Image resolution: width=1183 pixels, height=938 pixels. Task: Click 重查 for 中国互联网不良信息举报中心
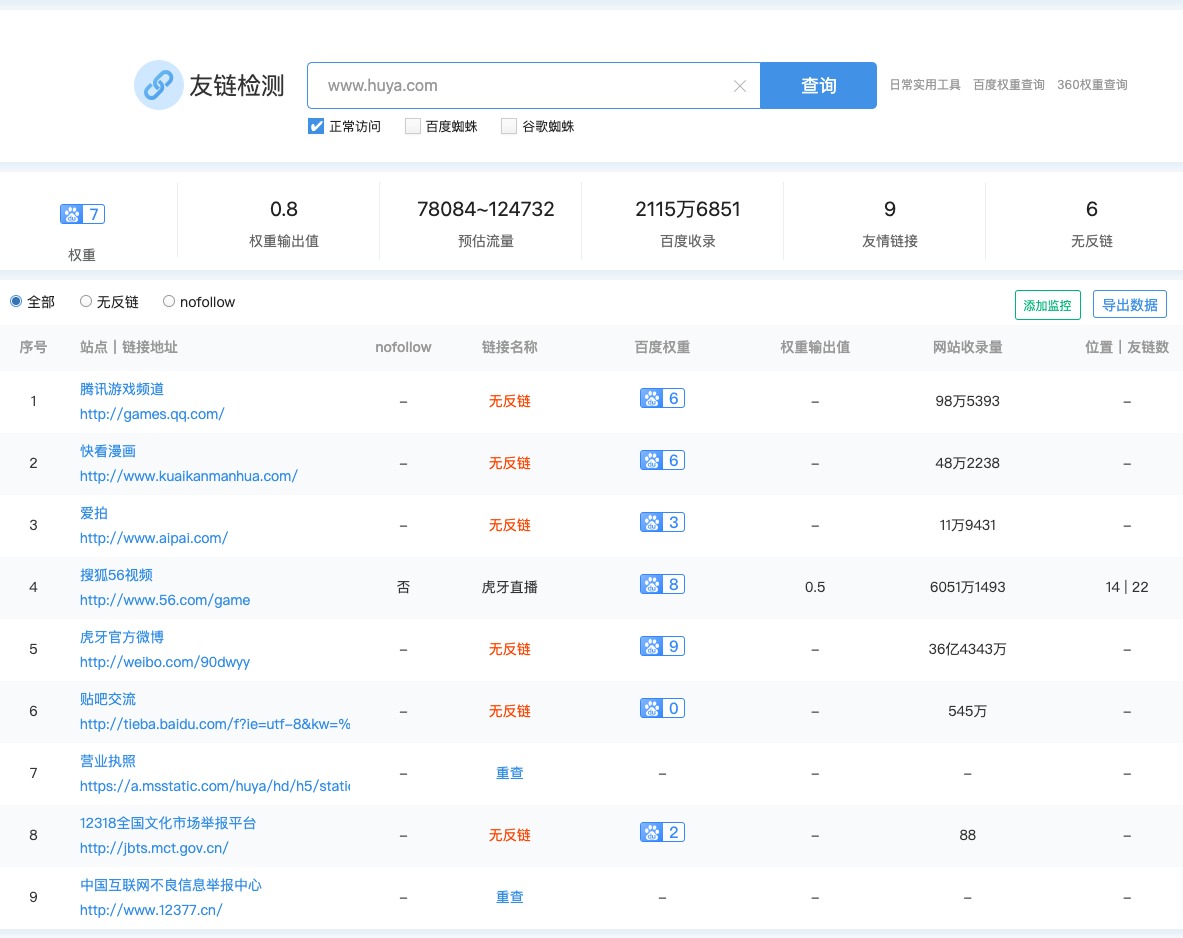click(x=509, y=896)
